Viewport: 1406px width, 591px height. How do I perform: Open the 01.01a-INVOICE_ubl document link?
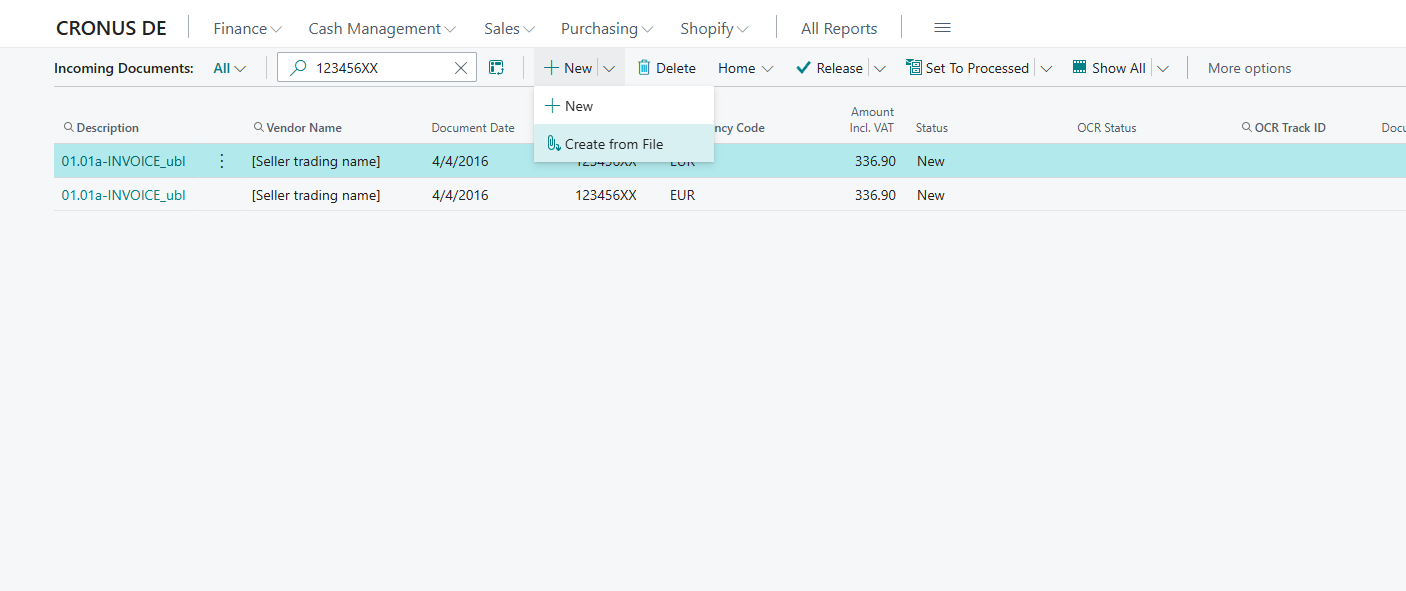pyautogui.click(x=123, y=160)
